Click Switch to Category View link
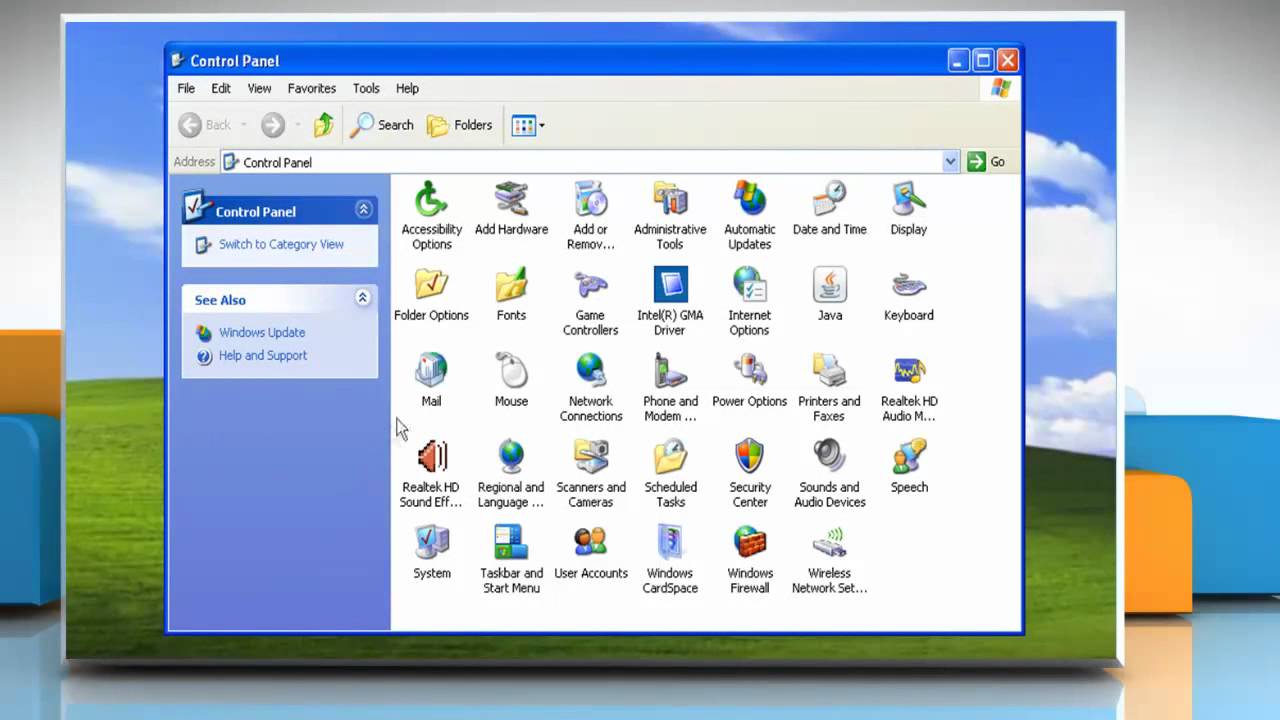The width and height of the screenshot is (1280, 720). tap(281, 244)
